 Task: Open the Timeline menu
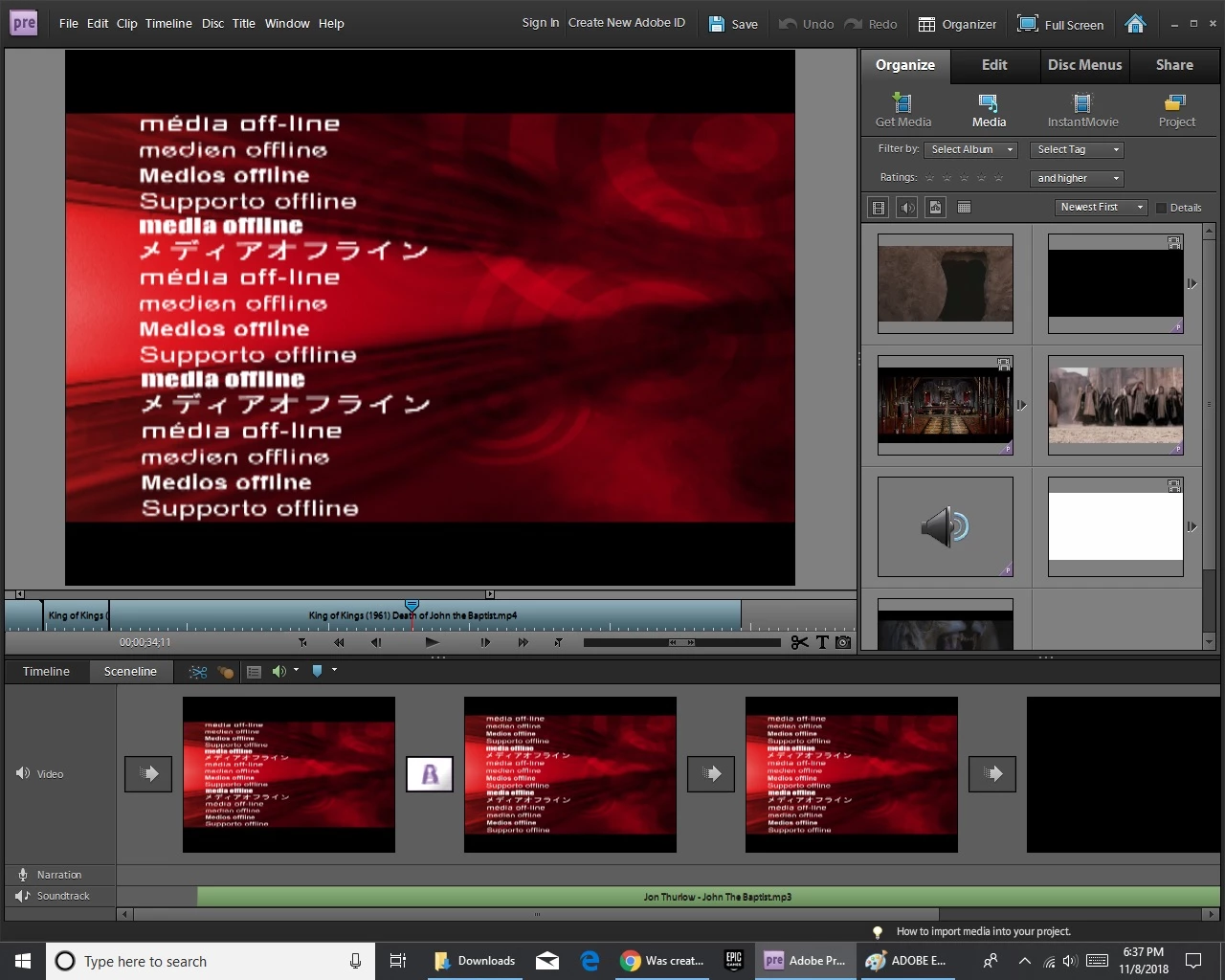[168, 23]
